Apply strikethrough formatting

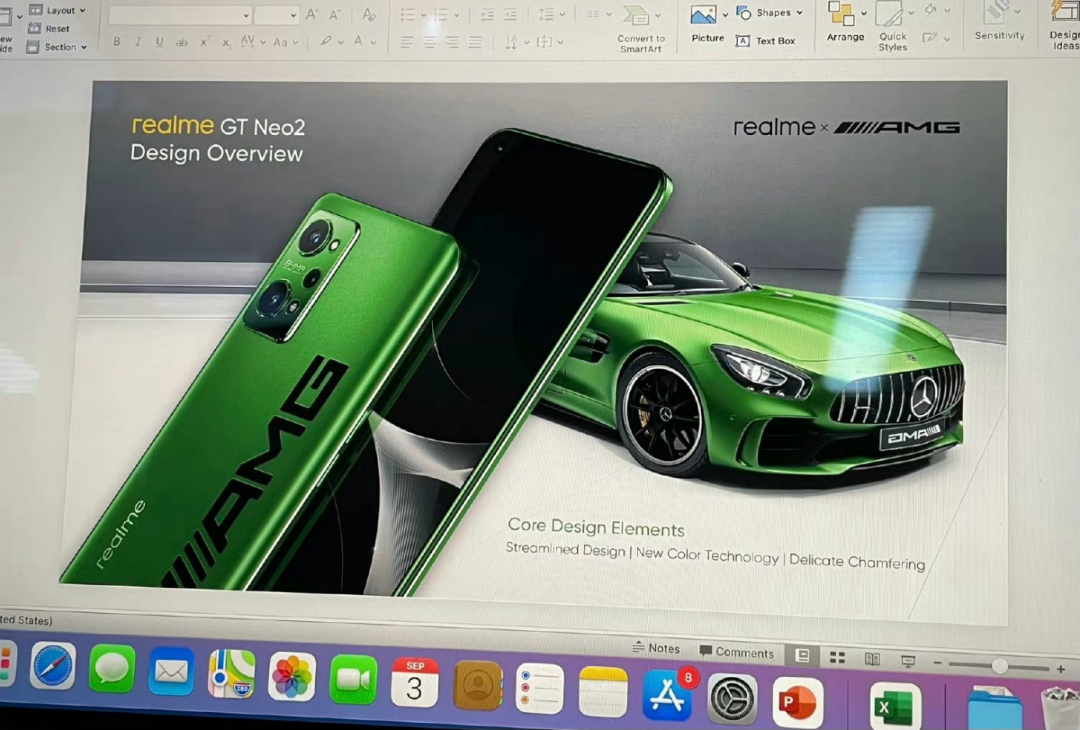pos(181,43)
